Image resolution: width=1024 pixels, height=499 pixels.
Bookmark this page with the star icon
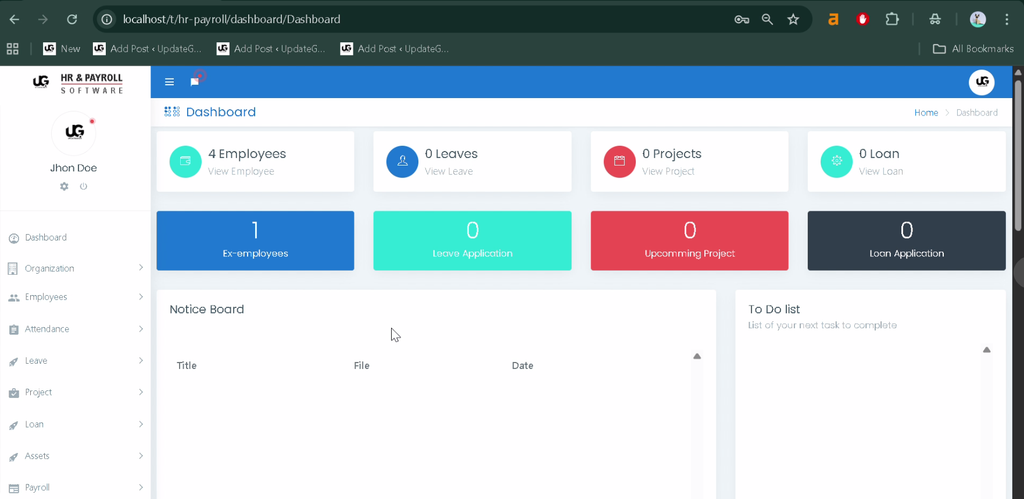point(793,20)
